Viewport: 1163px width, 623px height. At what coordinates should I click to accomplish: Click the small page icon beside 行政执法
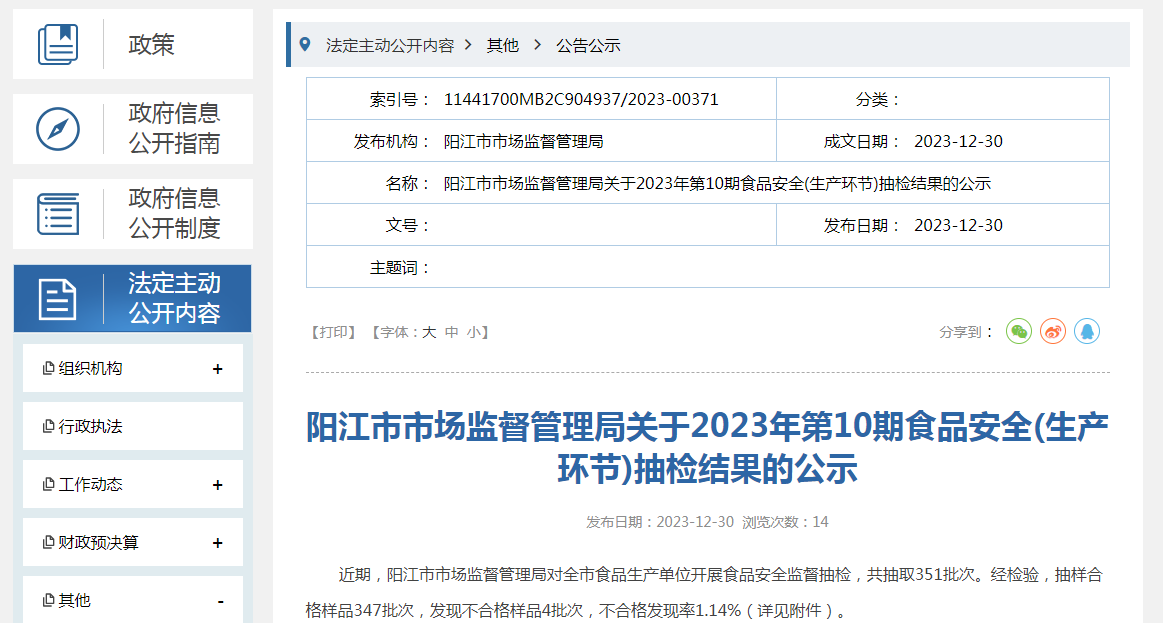point(48,426)
